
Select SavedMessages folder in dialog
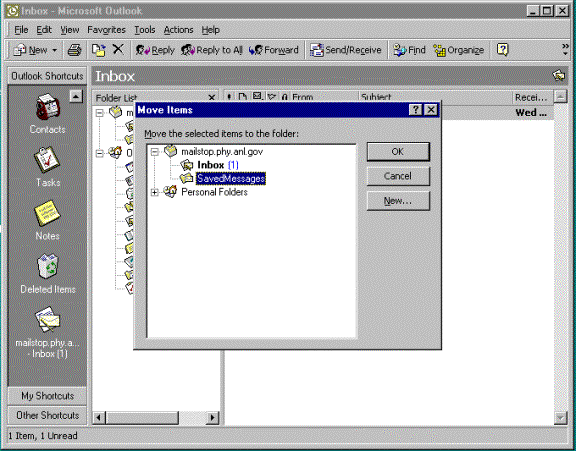[x=231, y=178]
